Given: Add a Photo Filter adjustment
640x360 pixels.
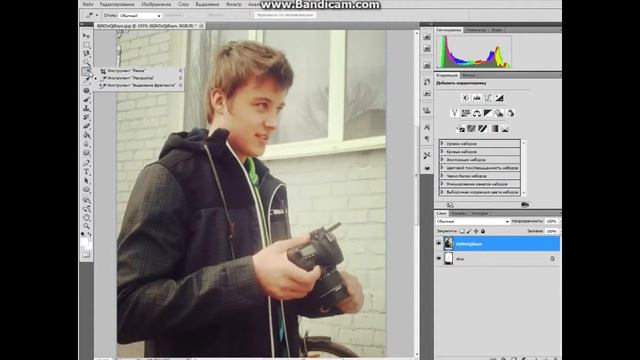Looking at the screenshot, I should 499,113.
